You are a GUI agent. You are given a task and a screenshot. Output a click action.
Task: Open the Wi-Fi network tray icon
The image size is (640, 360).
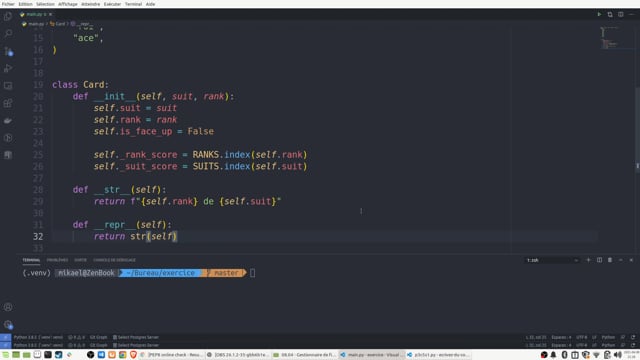click(596, 355)
